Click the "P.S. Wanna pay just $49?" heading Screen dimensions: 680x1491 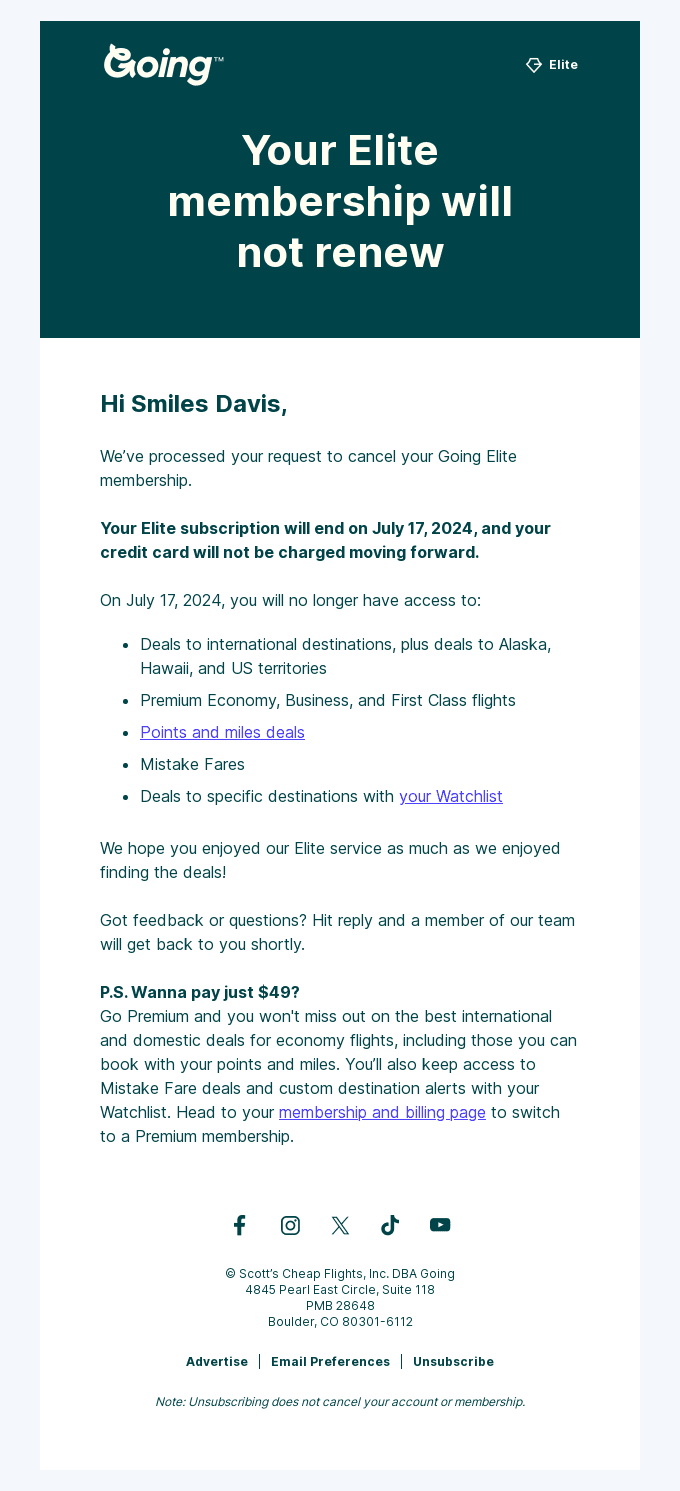tap(200, 992)
